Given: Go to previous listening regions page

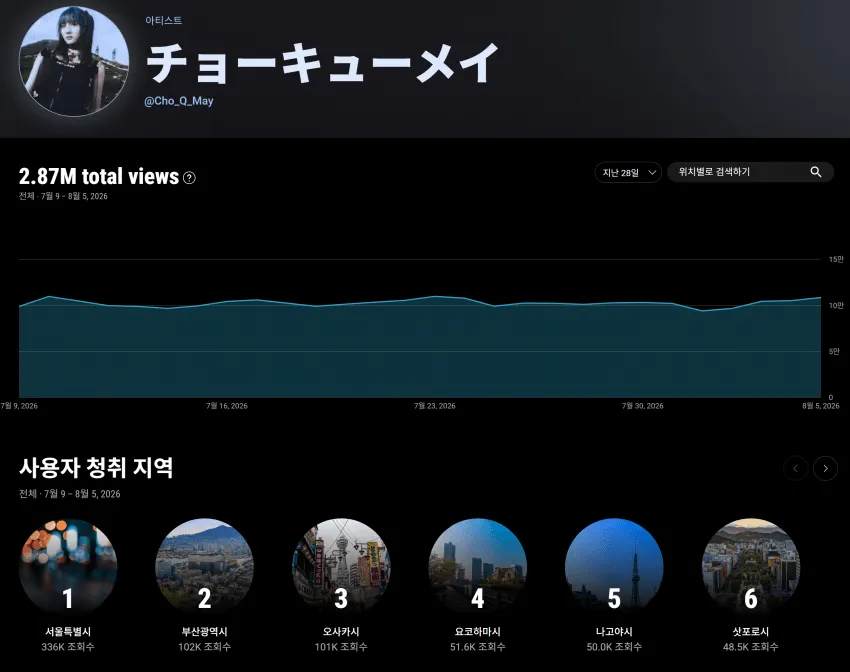Looking at the screenshot, I should pyautogui.click(x=795, y=468).
